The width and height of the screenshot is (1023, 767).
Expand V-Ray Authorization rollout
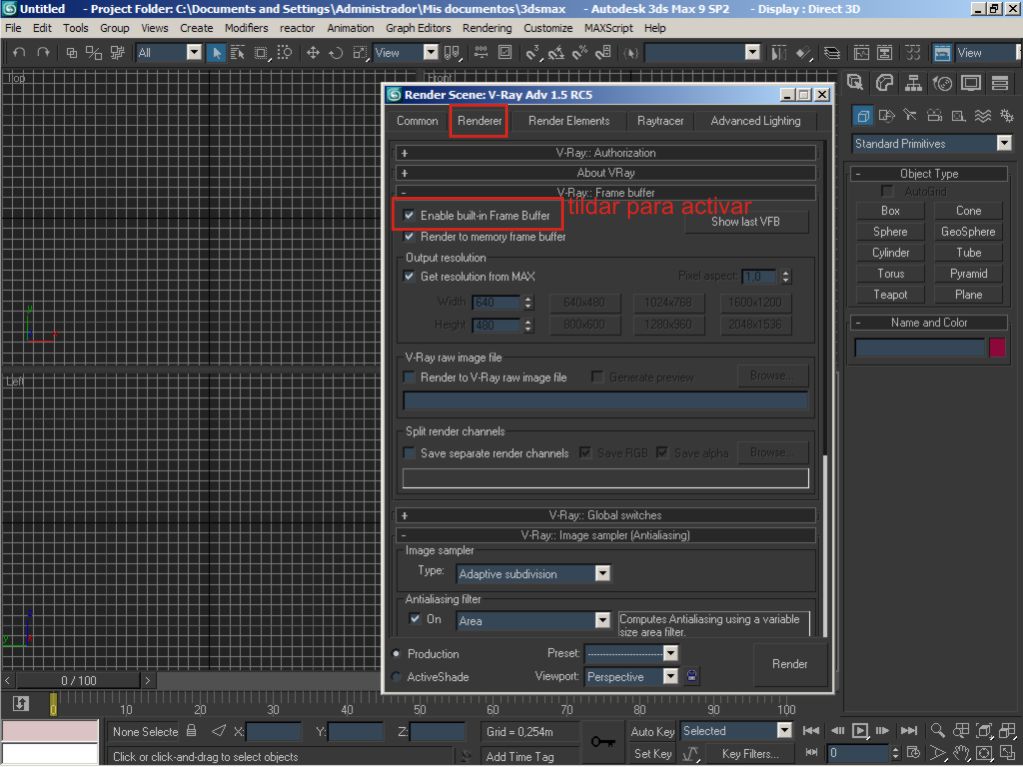[x=605, y=153]
